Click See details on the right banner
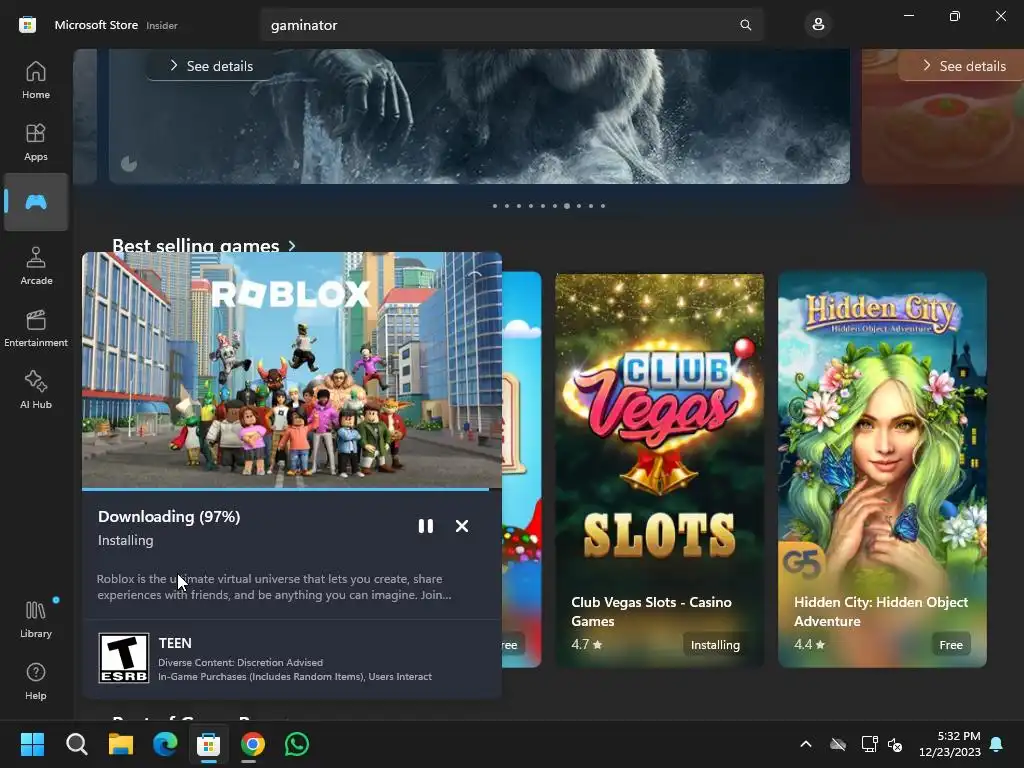 [963, 66]
